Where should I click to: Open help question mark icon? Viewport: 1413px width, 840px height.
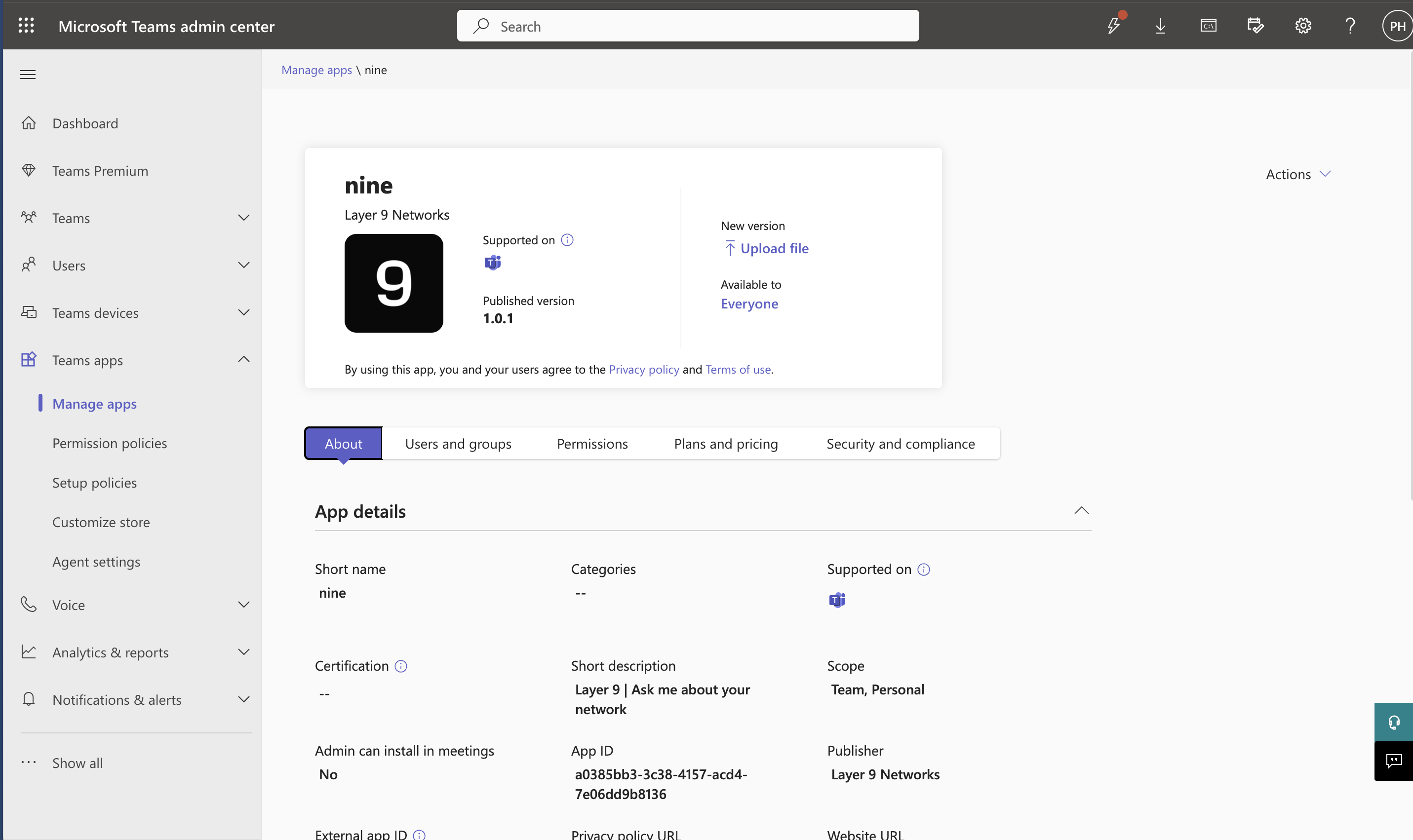1350,26
